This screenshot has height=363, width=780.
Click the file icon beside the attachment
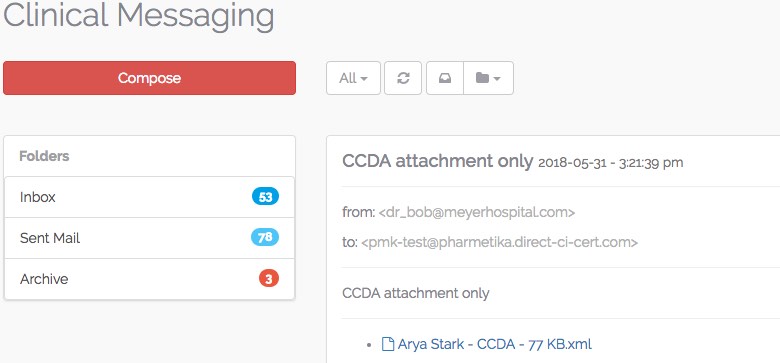388,344
